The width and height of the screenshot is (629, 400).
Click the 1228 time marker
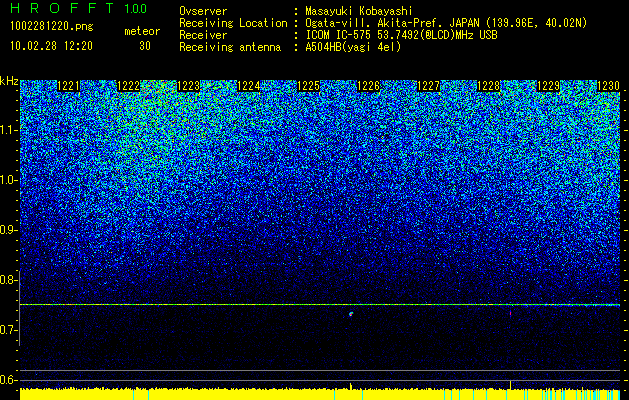point(489,86)
